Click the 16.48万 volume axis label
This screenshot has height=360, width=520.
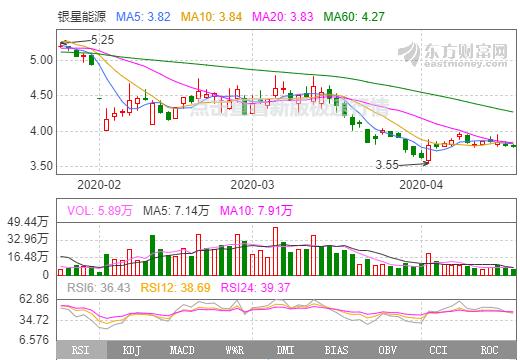pyautogui.click(x=28, y=257)
